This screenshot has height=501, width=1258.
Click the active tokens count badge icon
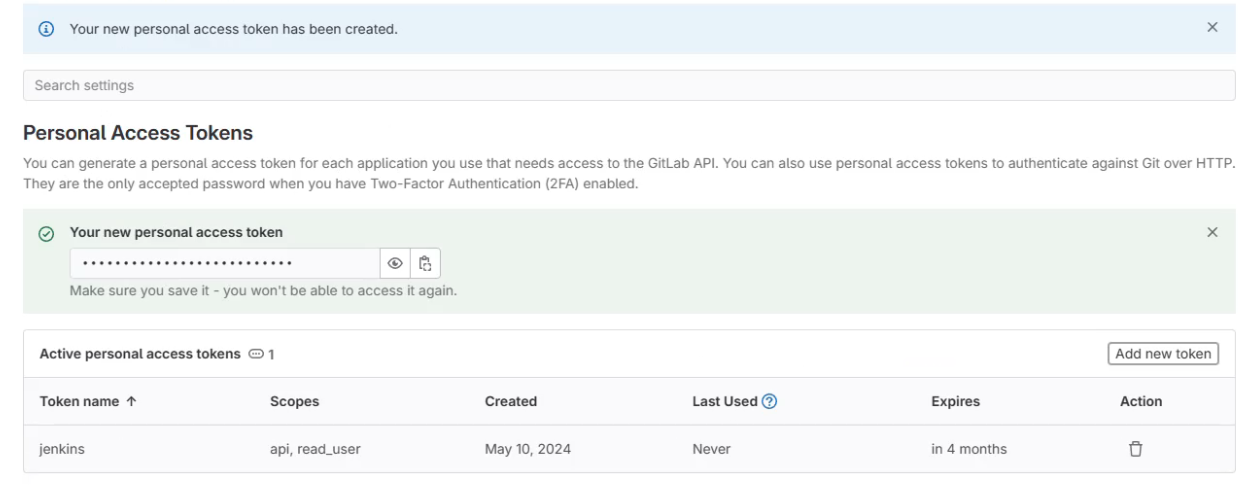[x=256, y=354]
